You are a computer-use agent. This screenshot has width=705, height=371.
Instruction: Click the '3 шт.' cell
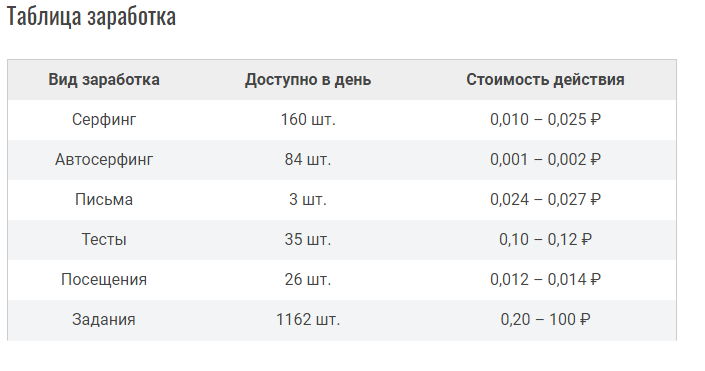pos(308,200)
